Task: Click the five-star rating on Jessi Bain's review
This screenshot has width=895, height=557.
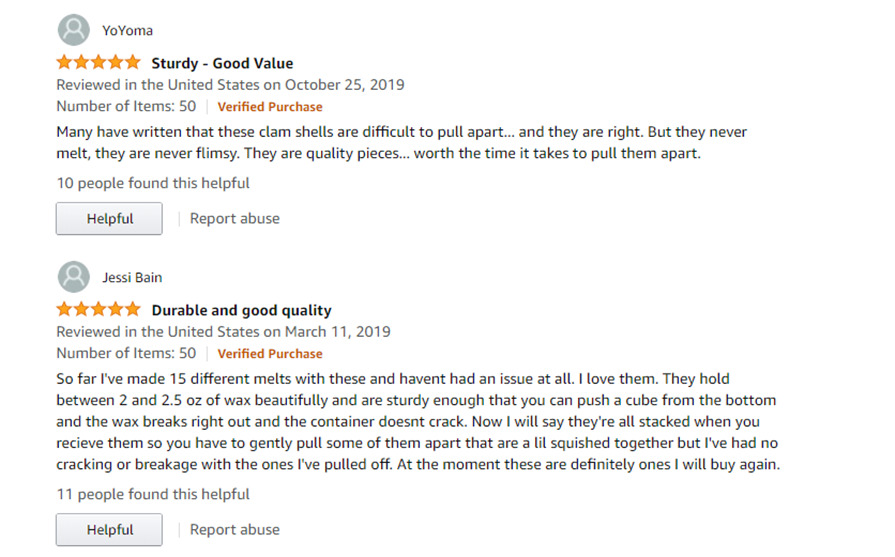Action: click(x=98, y=309)
